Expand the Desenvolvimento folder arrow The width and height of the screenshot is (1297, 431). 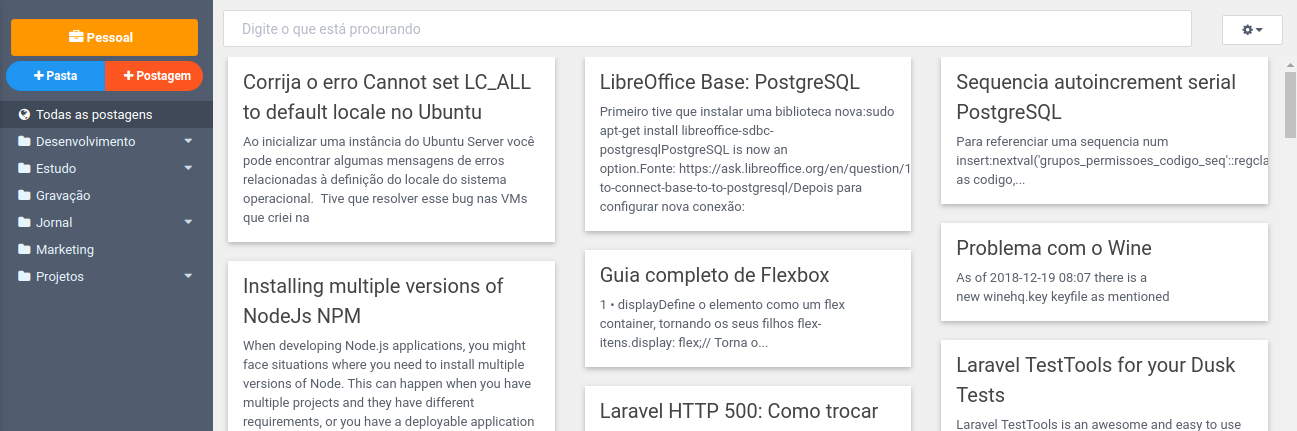188,141
